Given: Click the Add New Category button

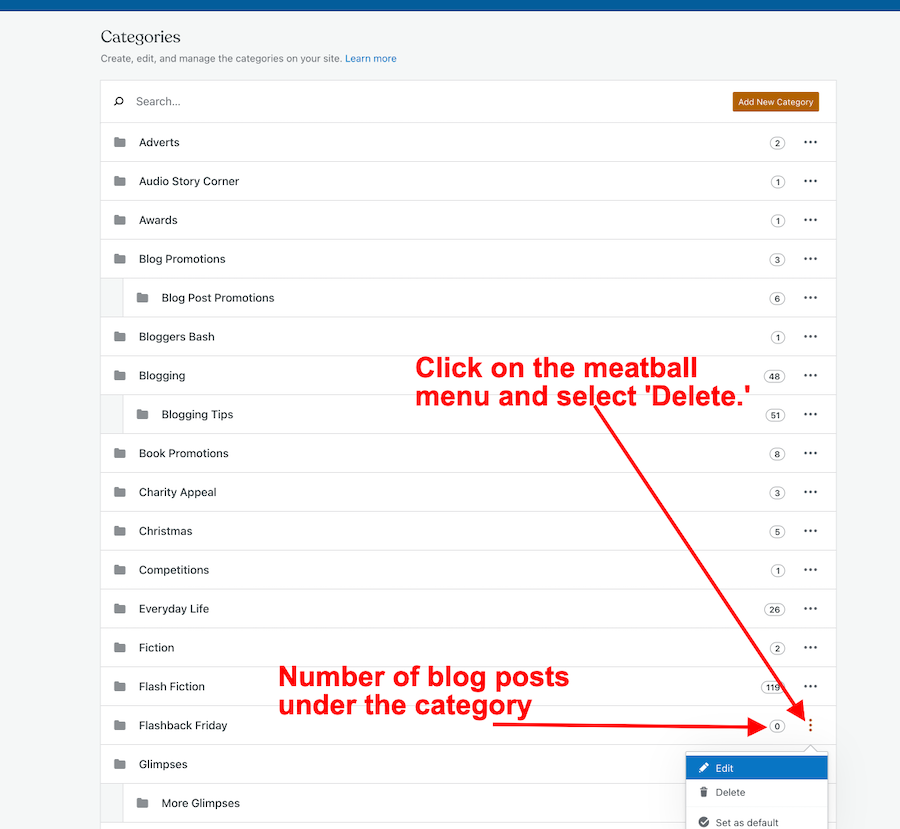Looking at the screenshot, I should click(775, 102).
